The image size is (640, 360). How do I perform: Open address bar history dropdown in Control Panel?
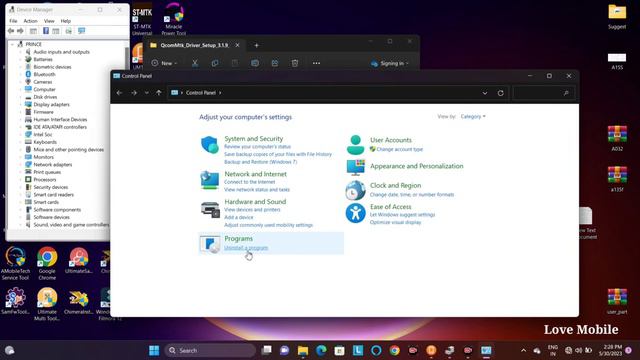click(484, 93)
